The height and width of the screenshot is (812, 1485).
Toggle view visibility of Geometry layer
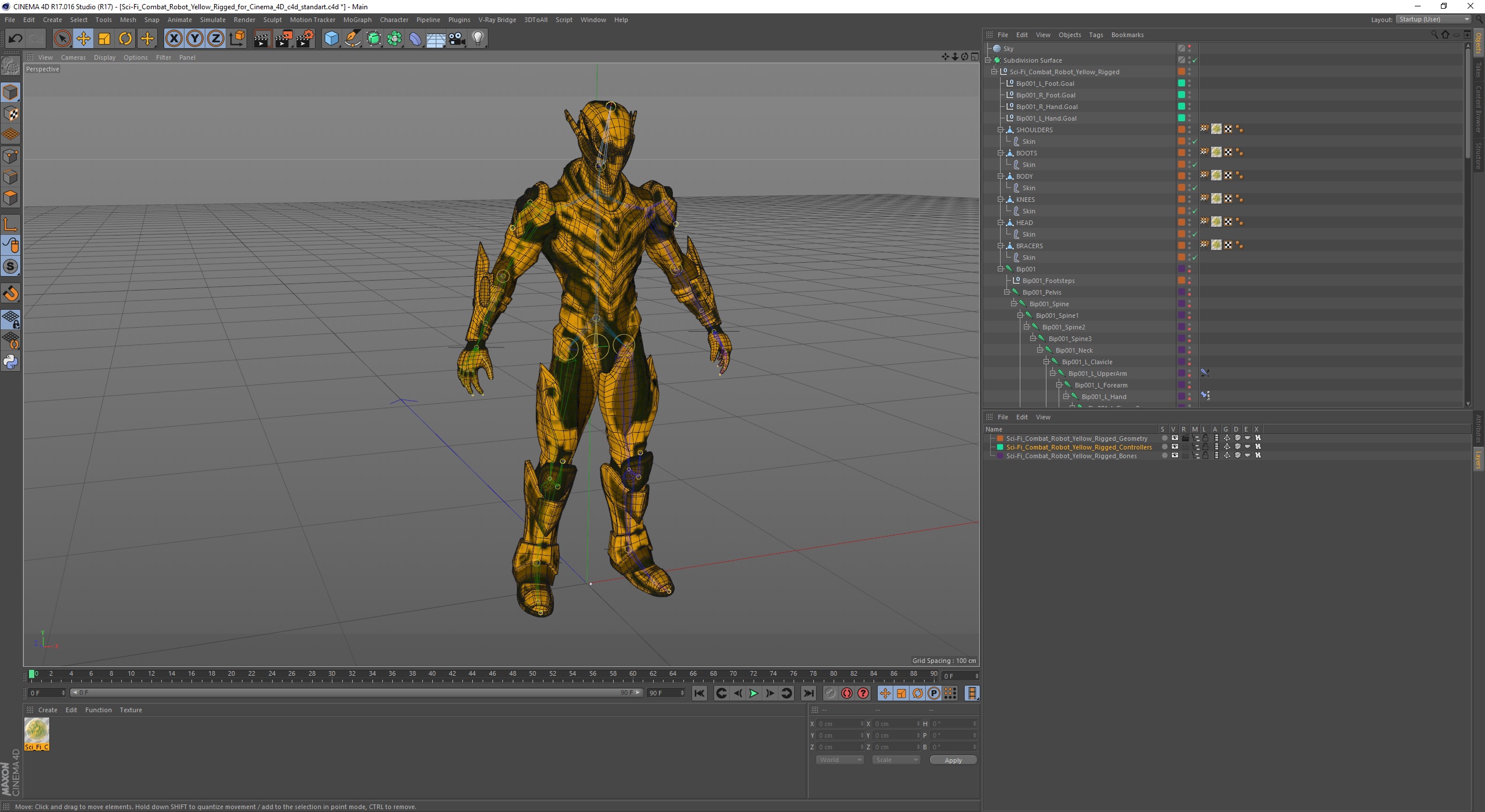click(1175, 438)
